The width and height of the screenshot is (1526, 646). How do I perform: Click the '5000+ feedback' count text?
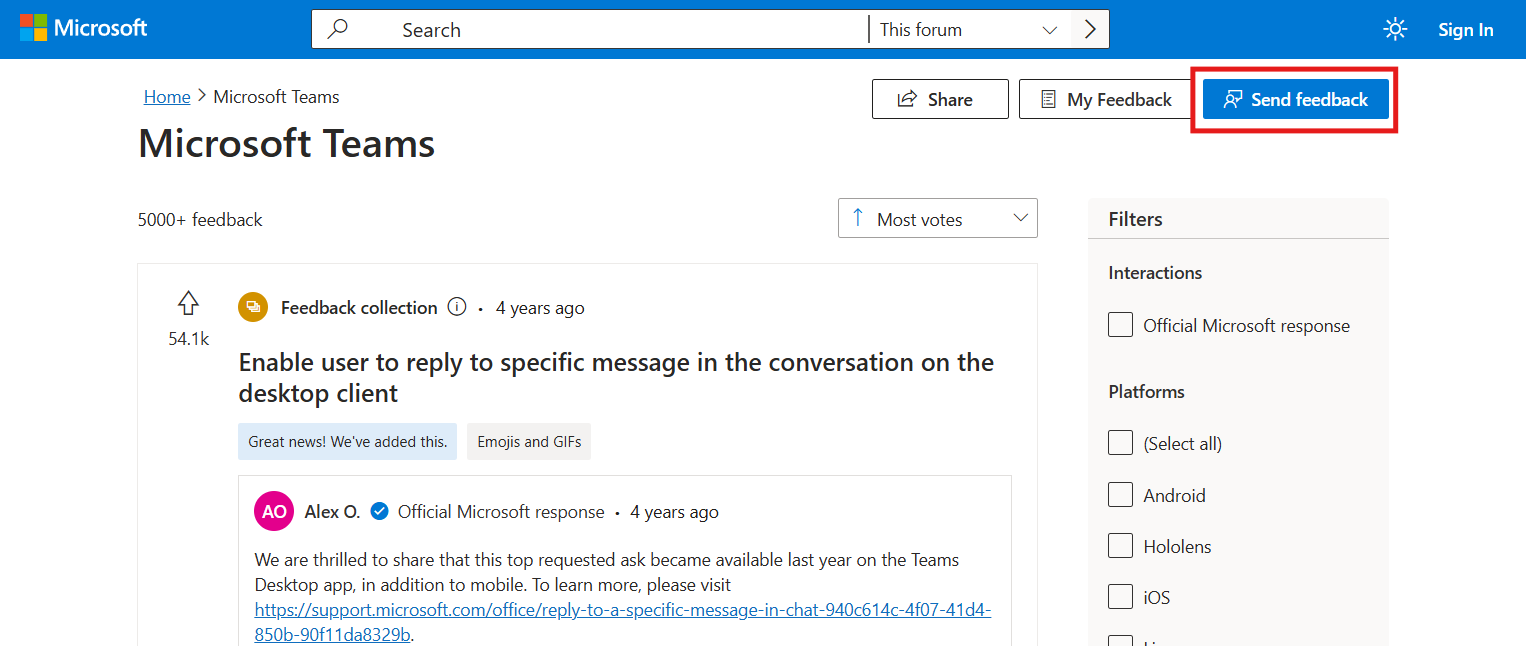(200, 219)
